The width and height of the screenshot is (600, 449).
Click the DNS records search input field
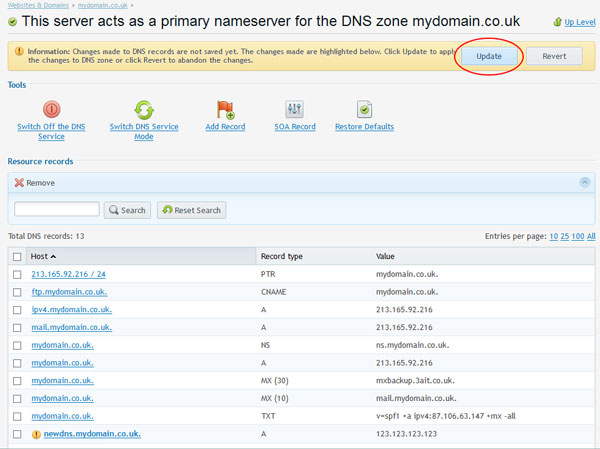pyautogui.click(x=57, y=209)
